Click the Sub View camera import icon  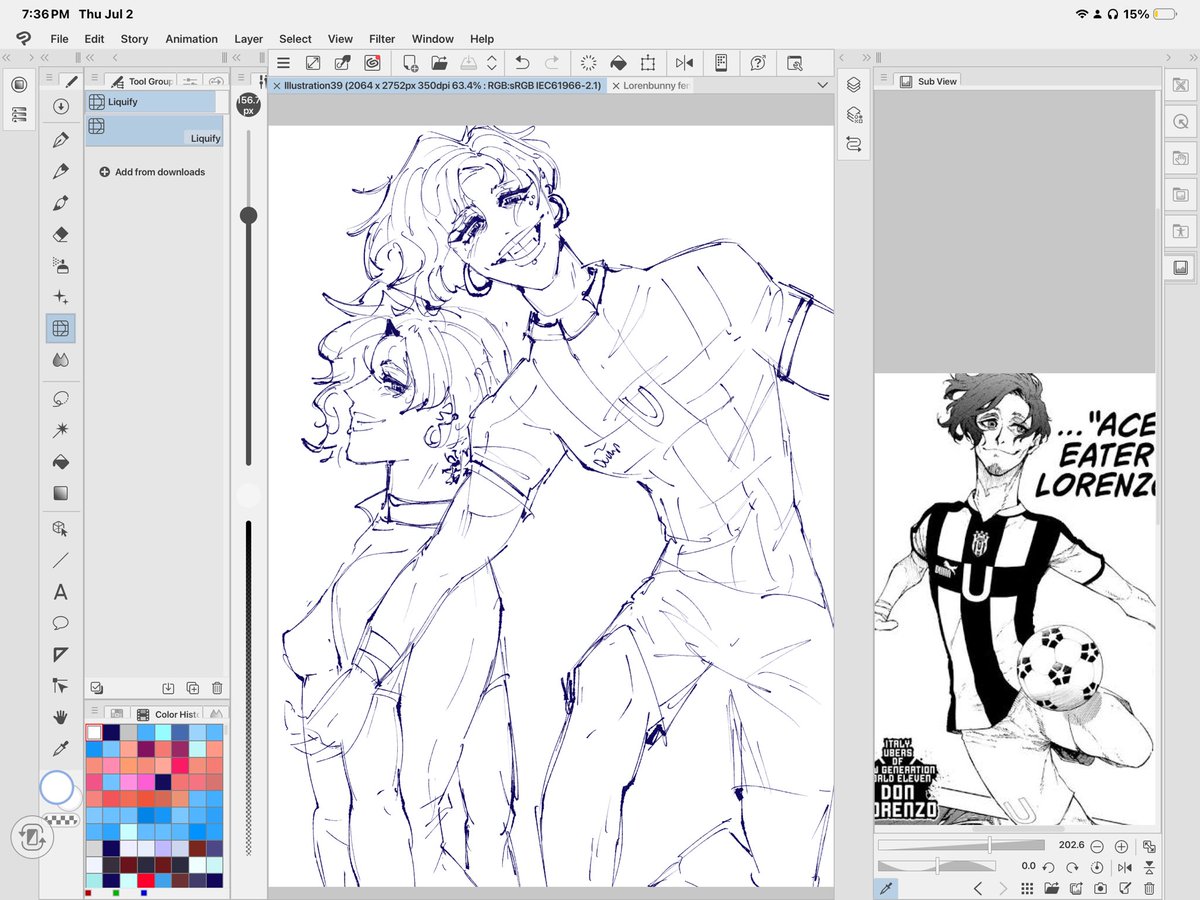(1100, 888)
